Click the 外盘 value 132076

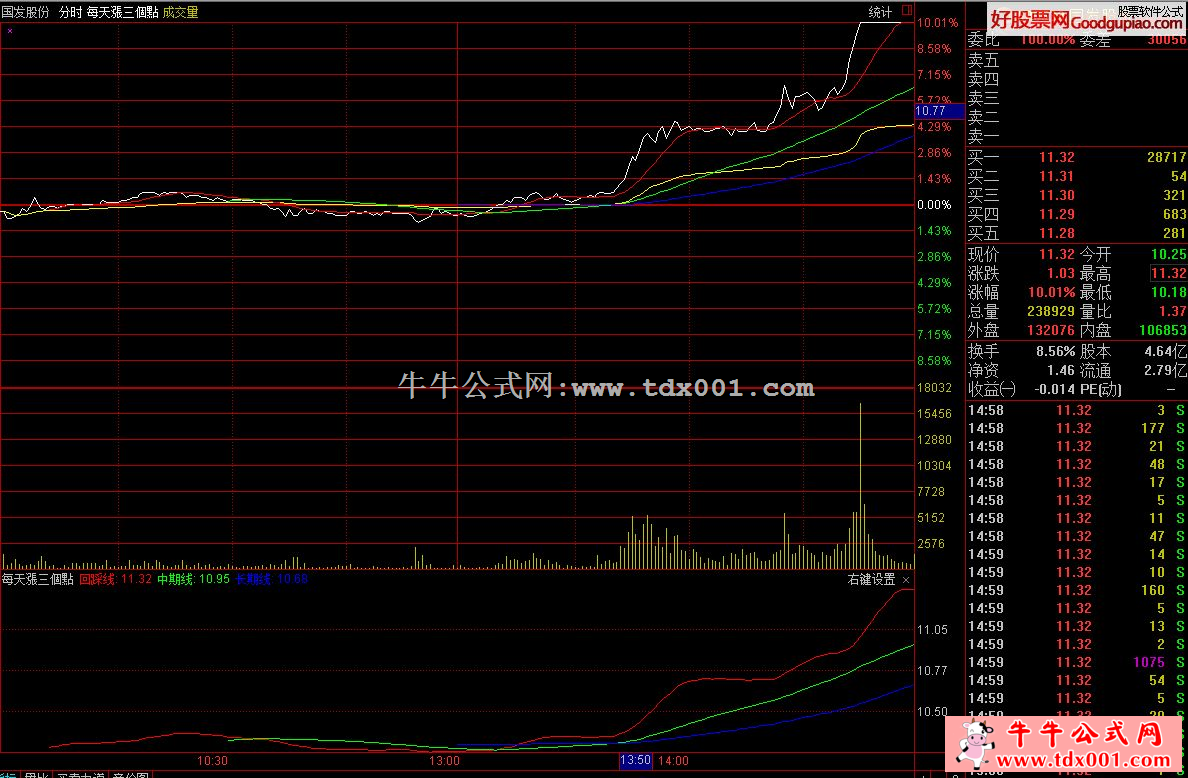(x=1051, y=331)
